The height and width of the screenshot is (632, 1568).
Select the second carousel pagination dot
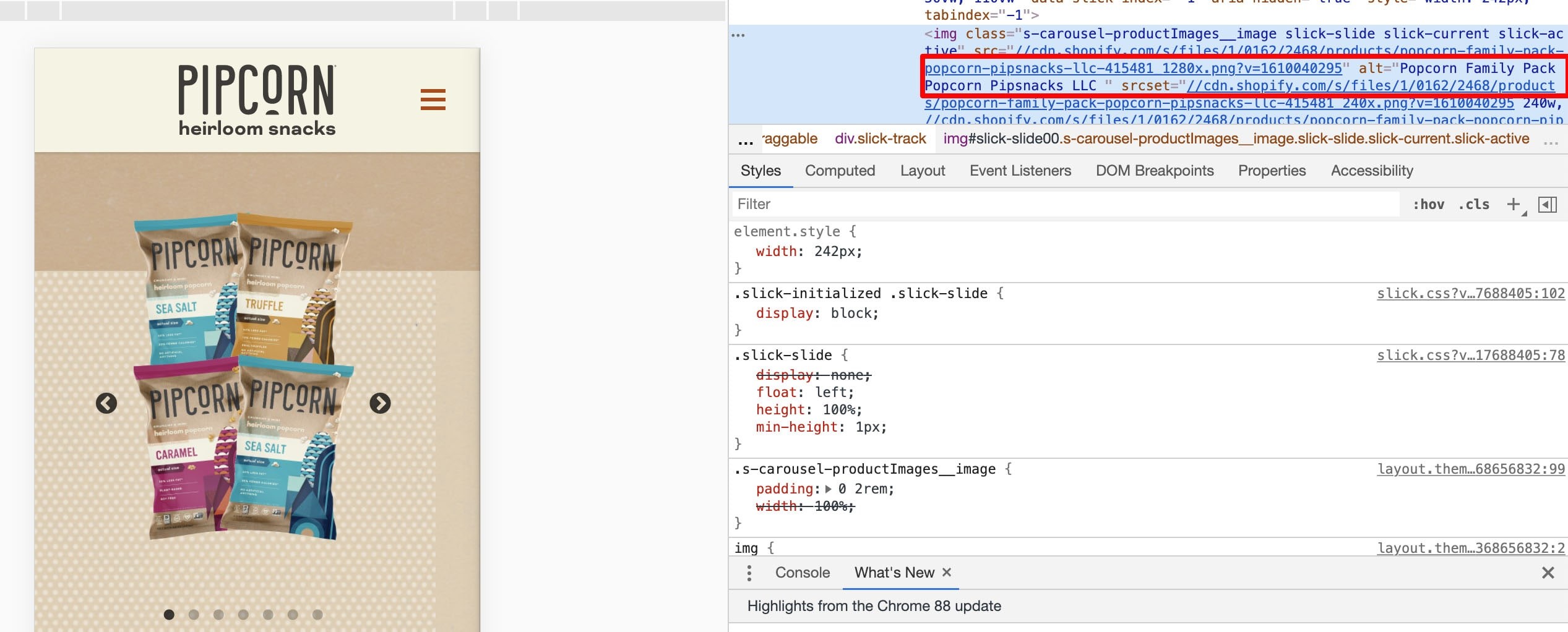194,614
